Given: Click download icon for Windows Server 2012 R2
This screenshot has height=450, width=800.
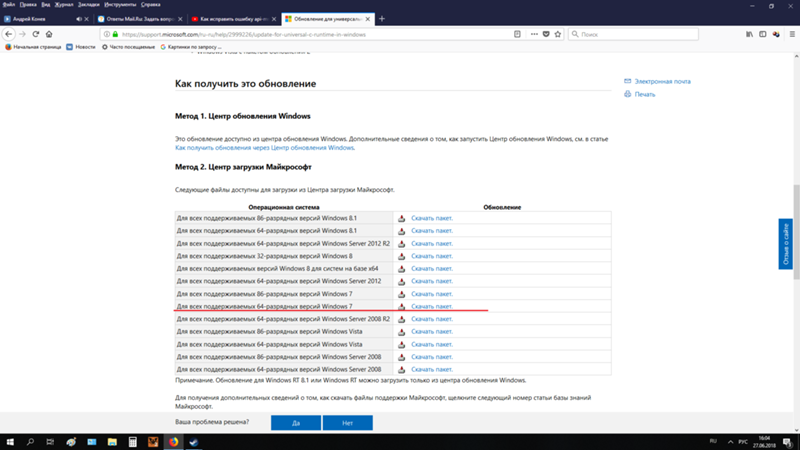Looking at the screenshot, I should (x=402, y=243).
